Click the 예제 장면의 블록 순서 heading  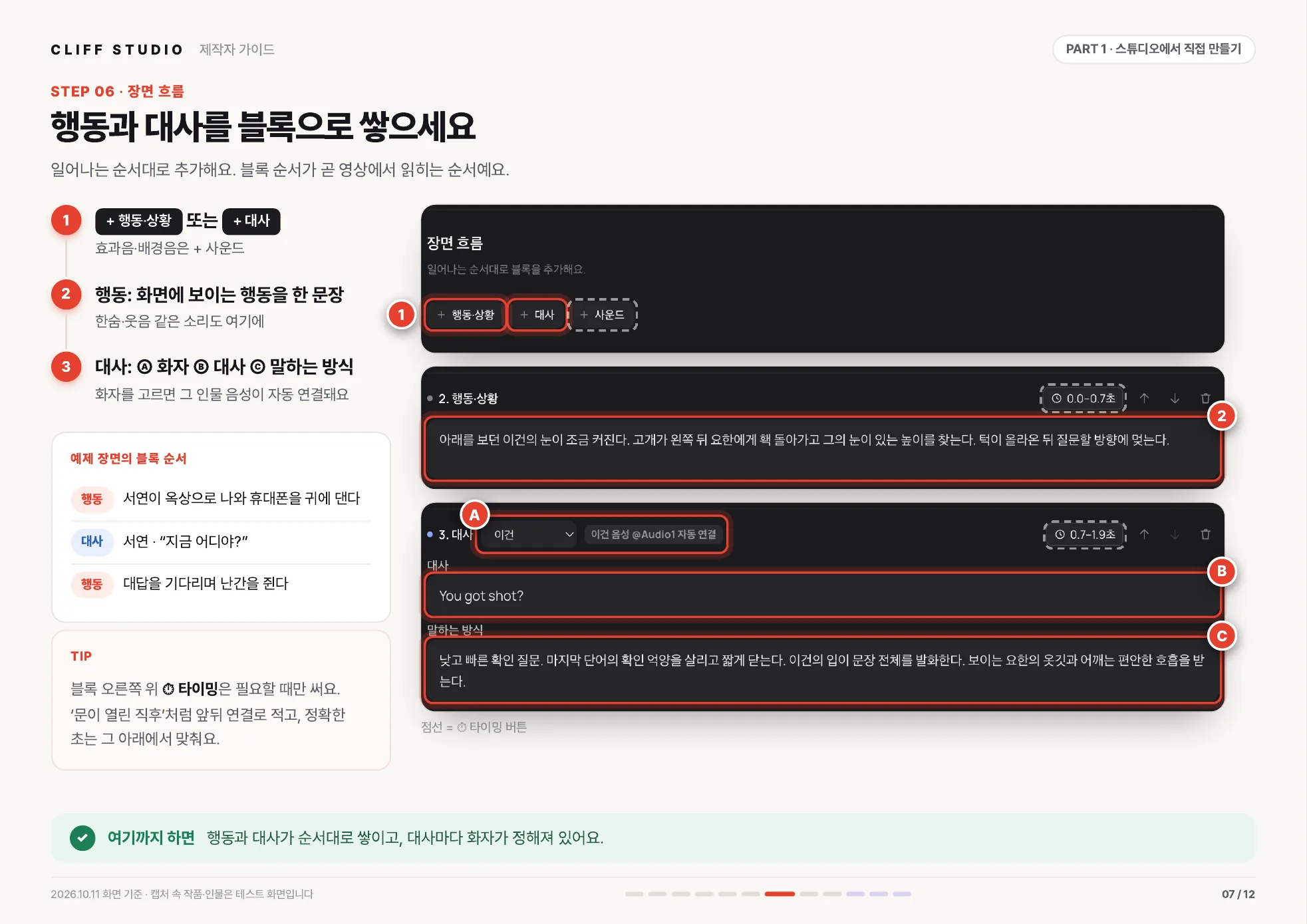pyautogui.click(x=128, y=458)
